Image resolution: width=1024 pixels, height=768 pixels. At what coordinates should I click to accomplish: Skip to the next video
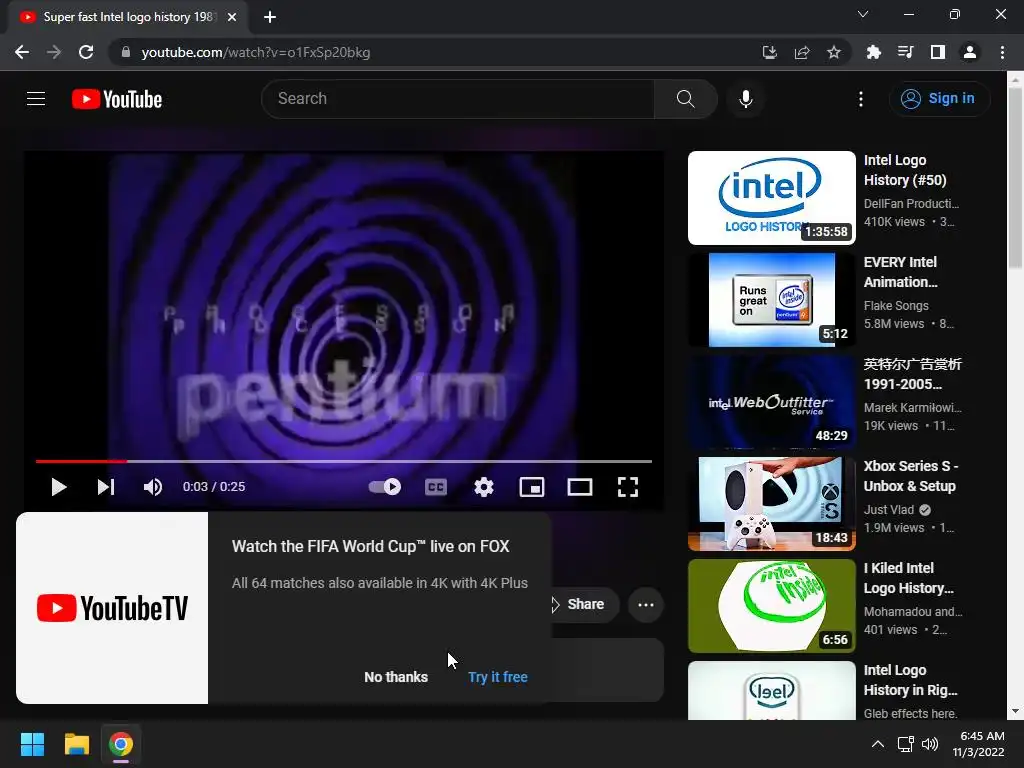106,487
